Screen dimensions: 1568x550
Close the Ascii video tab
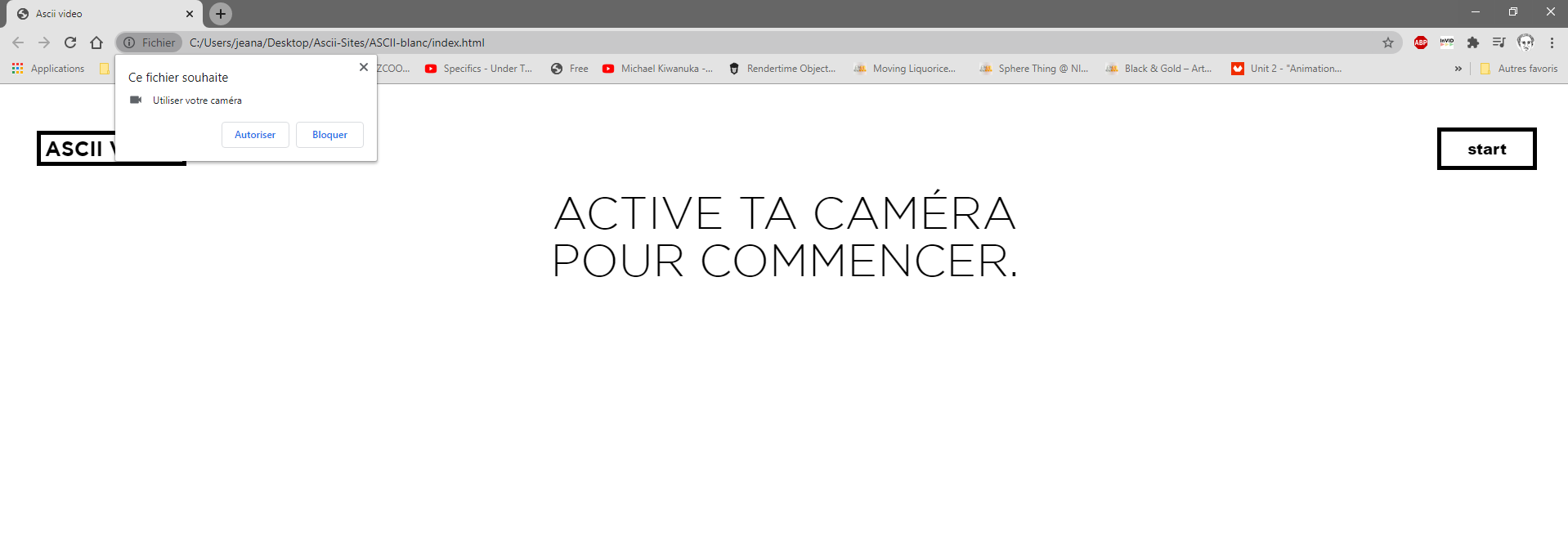click(190, 14)
